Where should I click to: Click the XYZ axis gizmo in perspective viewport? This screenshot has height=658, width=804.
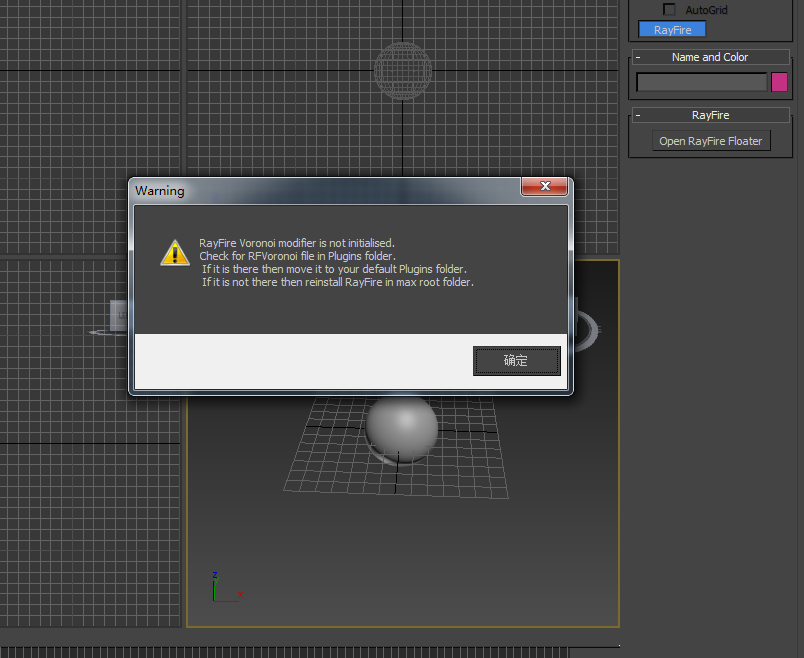tap(227, 587)
